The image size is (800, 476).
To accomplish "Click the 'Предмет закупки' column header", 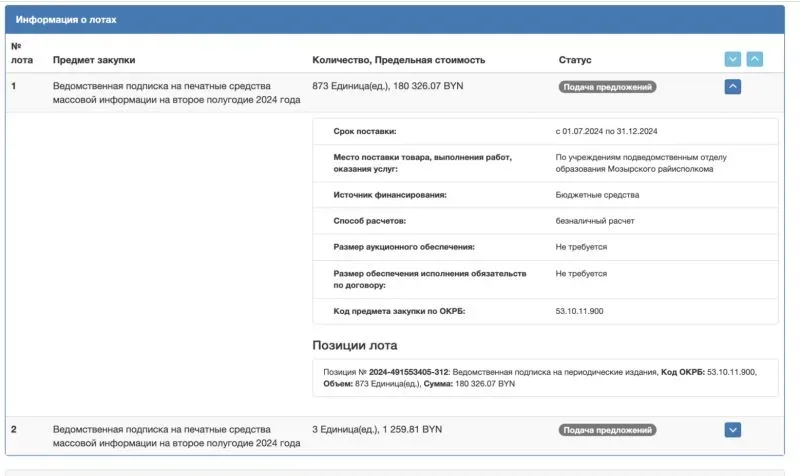I will (94, 60).
